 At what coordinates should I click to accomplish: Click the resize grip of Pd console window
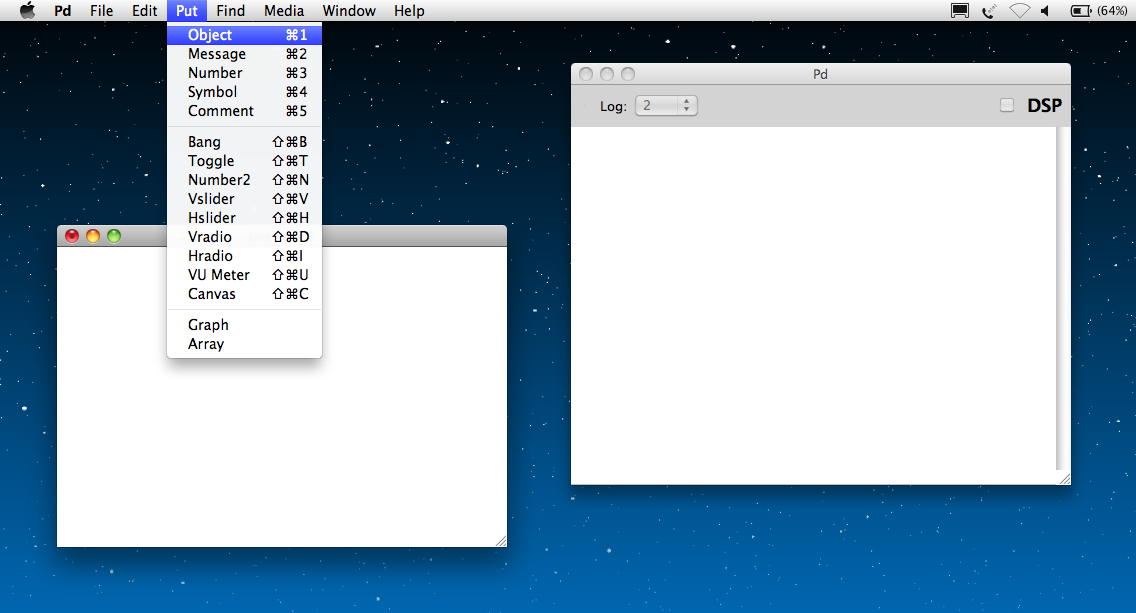1064,479
